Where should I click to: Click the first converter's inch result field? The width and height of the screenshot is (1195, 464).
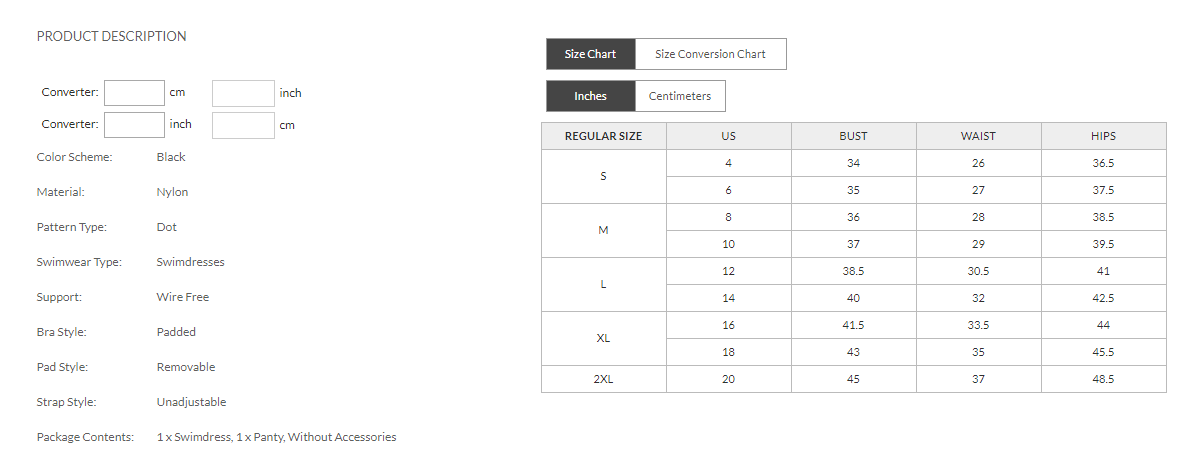pos(243,93)
